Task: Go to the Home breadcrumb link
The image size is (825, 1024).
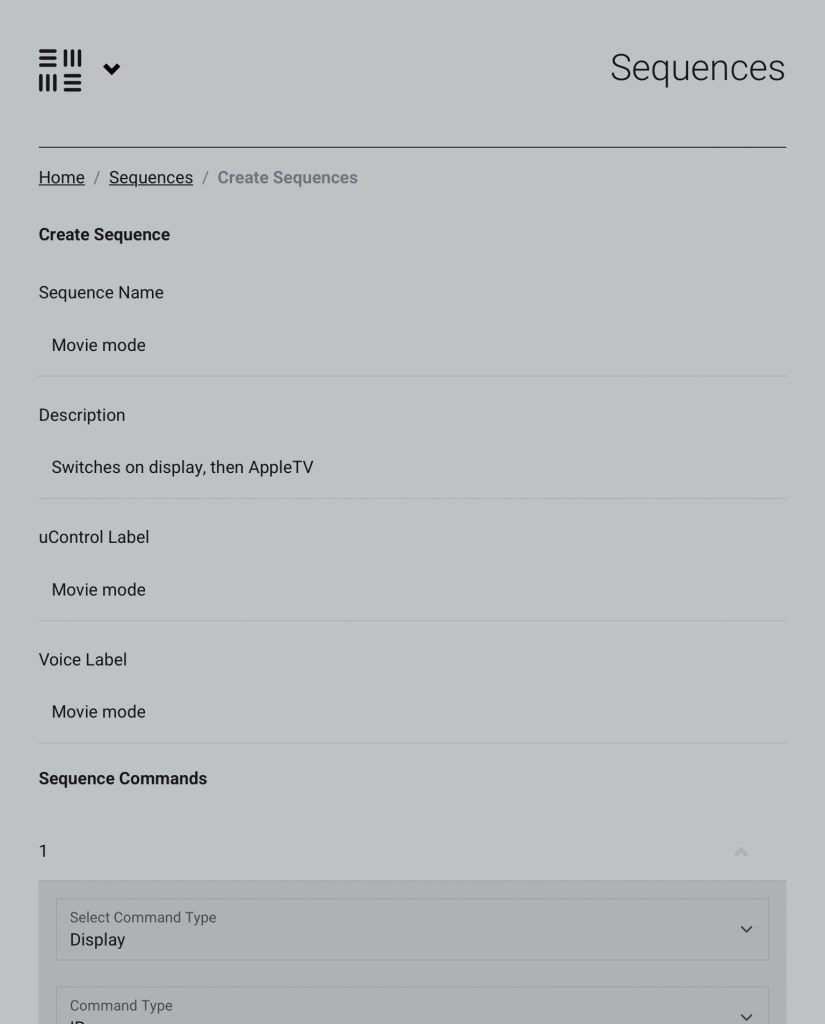Action: click(61, 178)
